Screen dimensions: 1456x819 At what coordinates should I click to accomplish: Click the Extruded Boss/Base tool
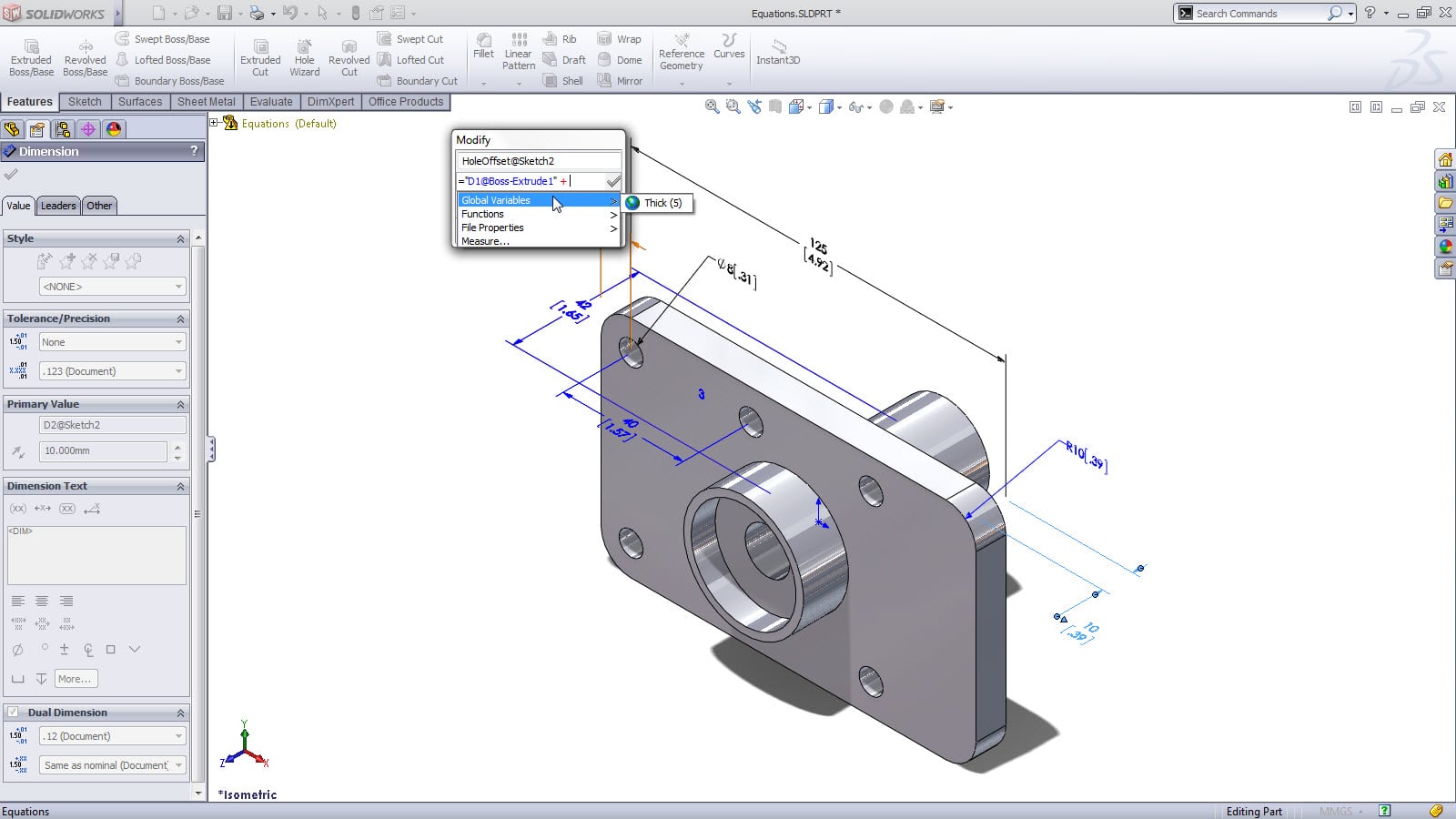point(31,57)
